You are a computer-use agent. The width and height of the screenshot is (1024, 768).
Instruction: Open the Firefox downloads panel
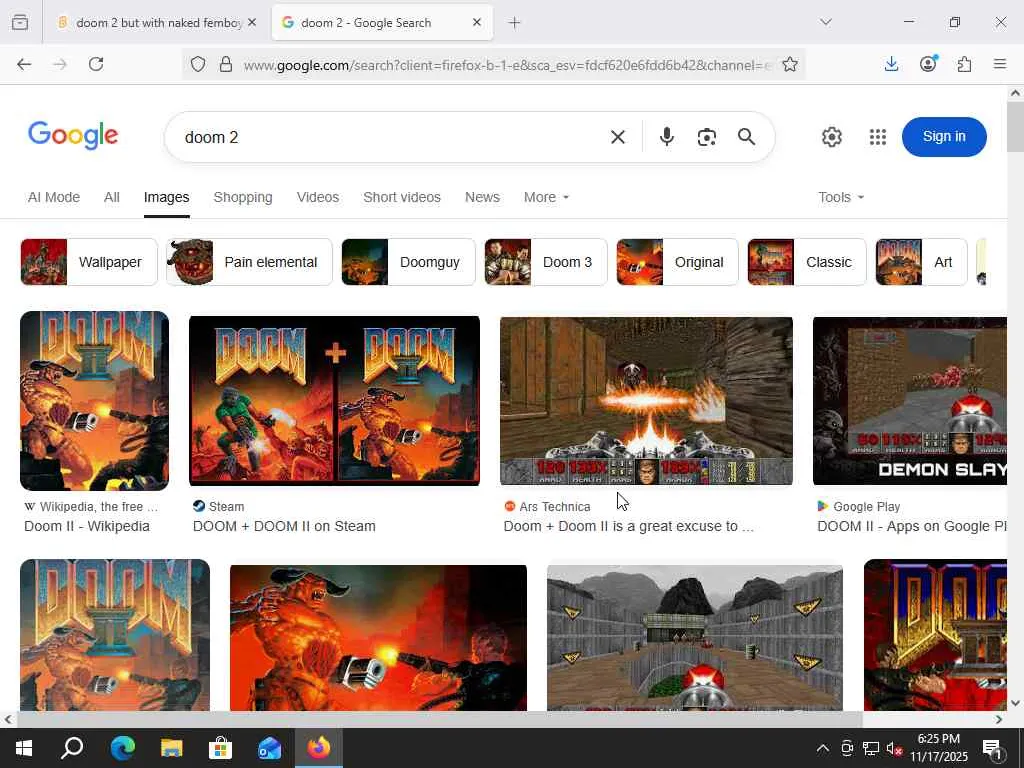coord(891,64)
